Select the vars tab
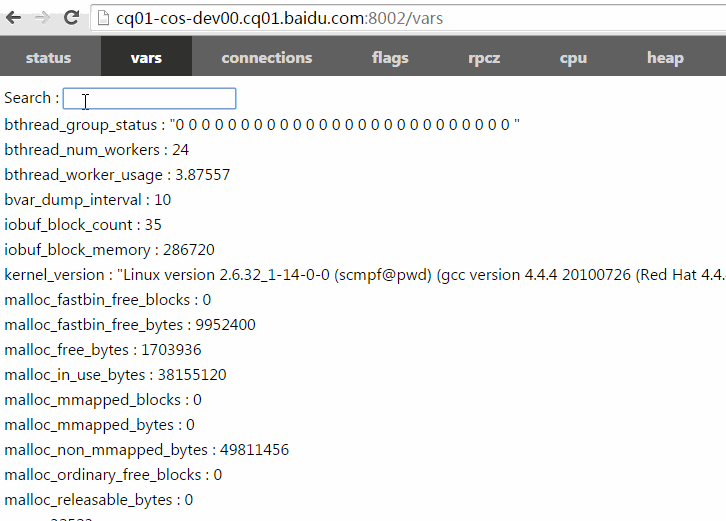The height and width of the screenshot is (521, 726). tap(146, 58)
